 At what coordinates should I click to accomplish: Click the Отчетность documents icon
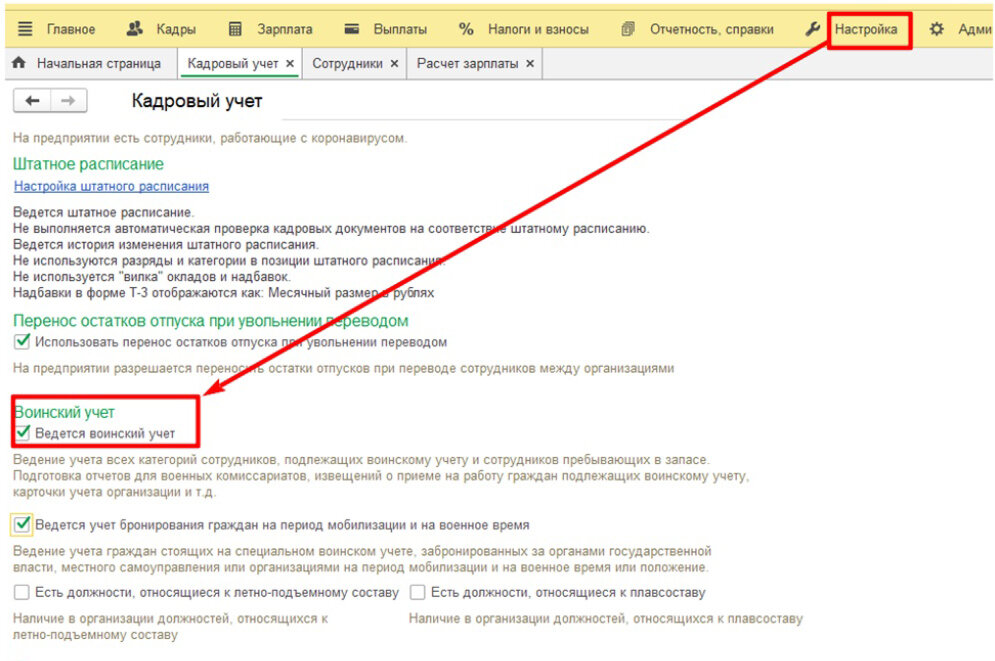[x=628, y=29]
